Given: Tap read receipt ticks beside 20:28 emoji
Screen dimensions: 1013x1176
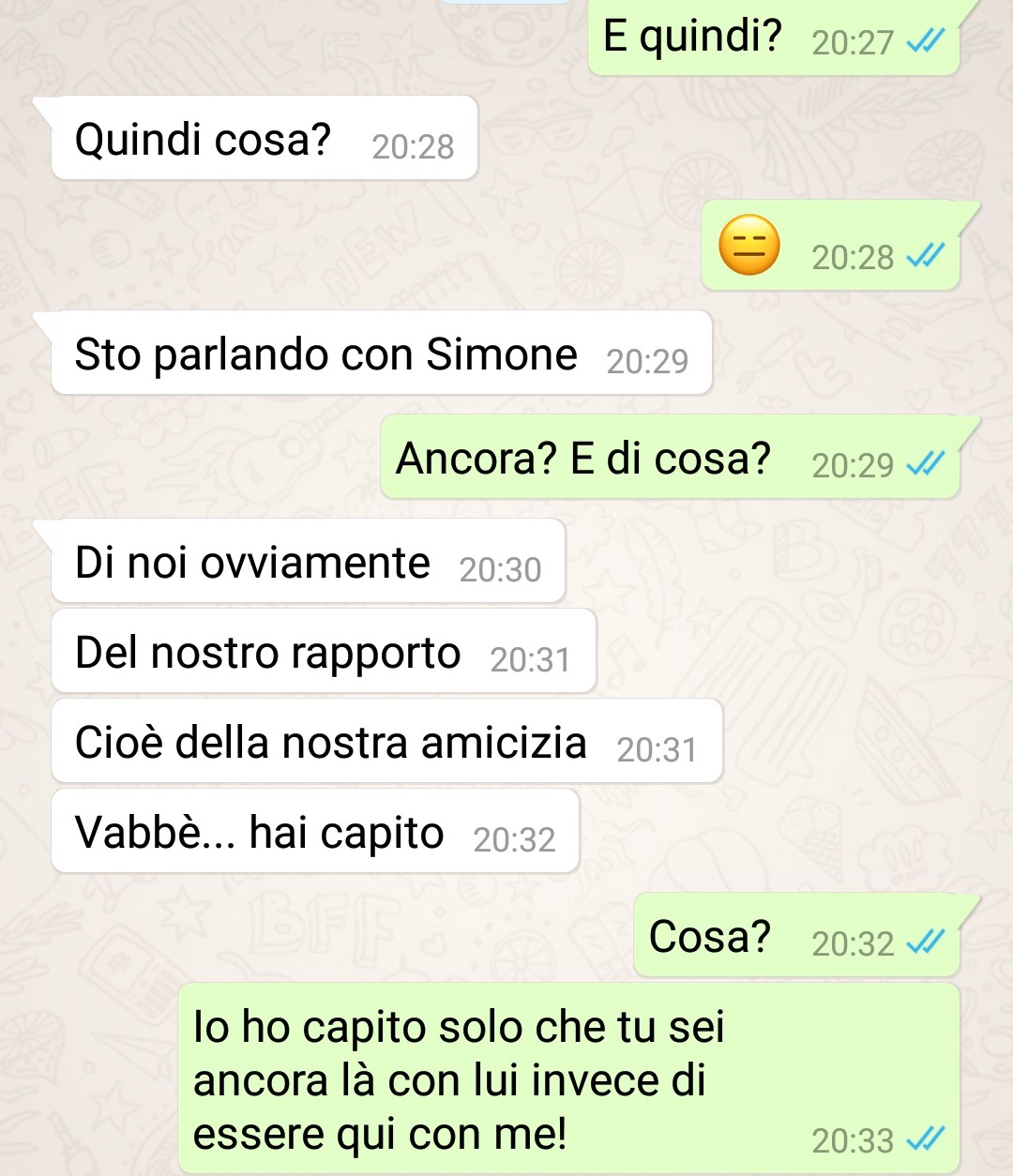Looking at the screenshot, I should (x=926, y=255).
